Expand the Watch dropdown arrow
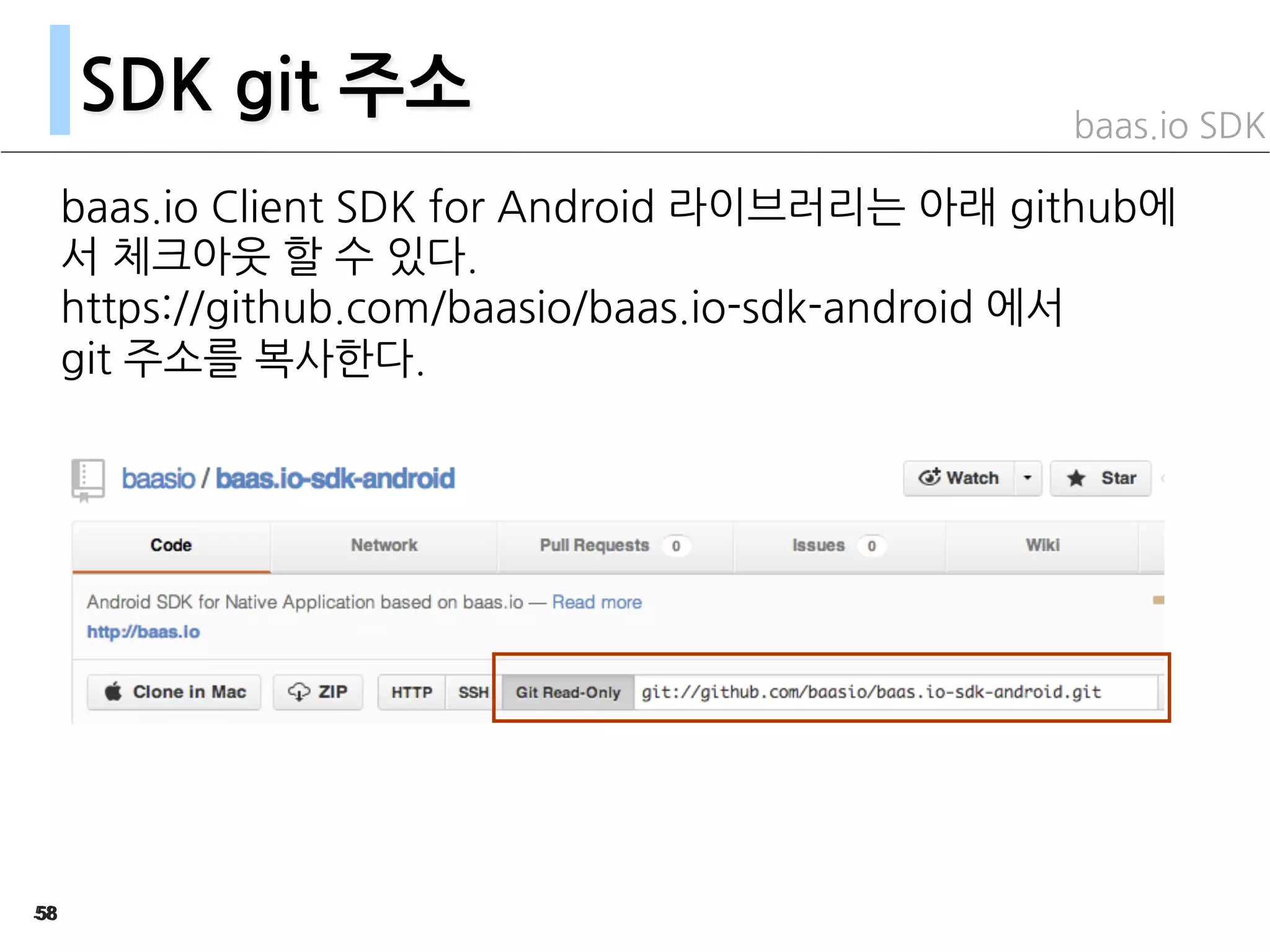 (1028, 478)
